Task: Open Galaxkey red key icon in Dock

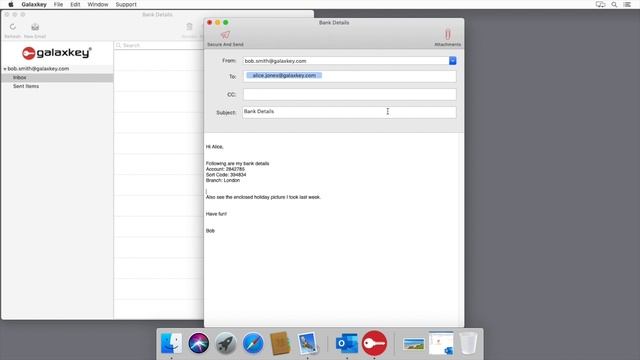Action: click(374, 343)
